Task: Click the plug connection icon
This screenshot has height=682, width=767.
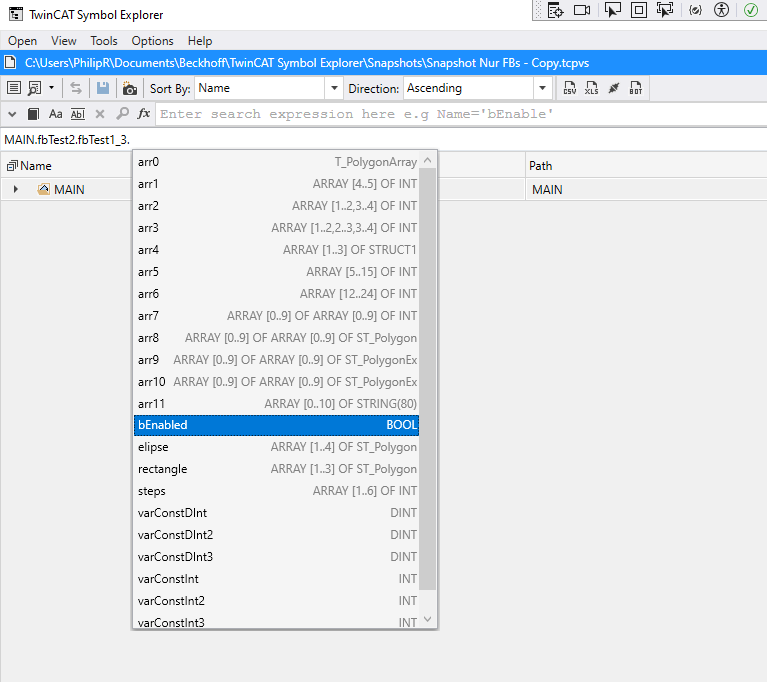Action: coord(614,88)
